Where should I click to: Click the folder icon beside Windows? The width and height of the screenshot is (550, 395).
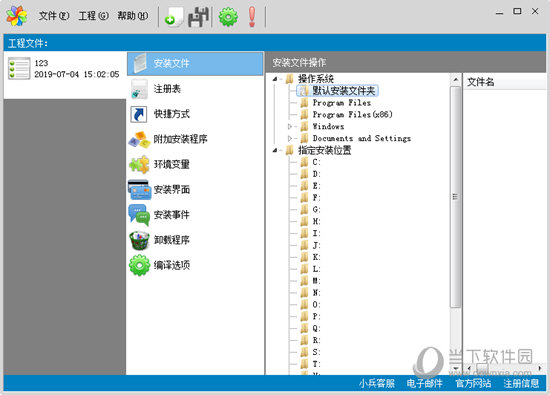[304, 126]
